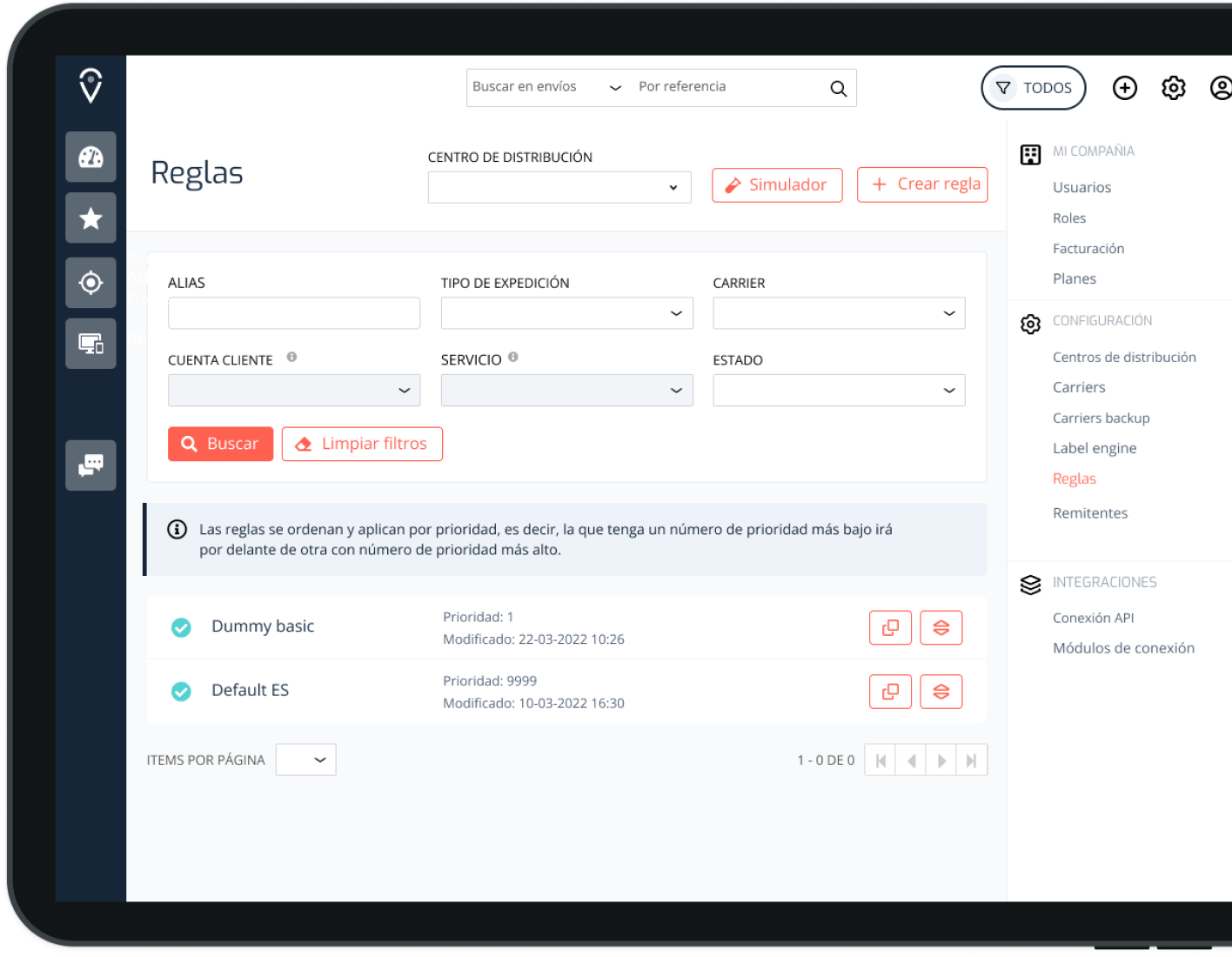Click the location pin logo icon
The image size is (1232, 957).
pyautogui.click(x=90, y=85)
